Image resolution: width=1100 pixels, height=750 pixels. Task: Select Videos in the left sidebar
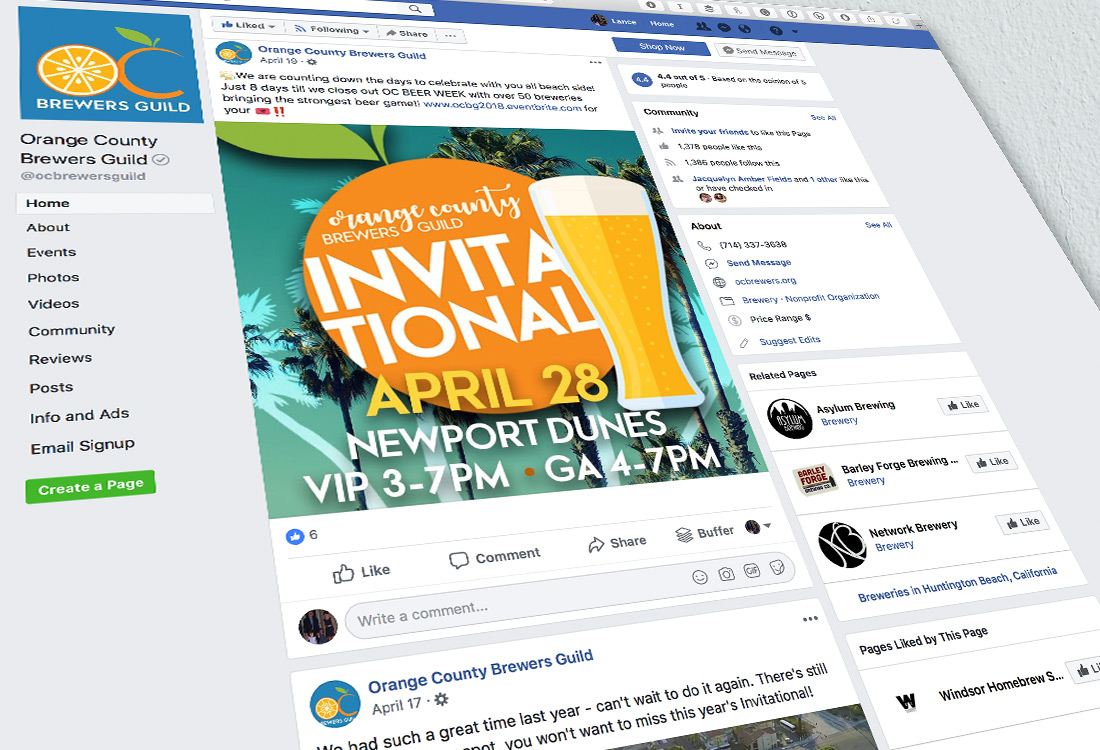53,304
